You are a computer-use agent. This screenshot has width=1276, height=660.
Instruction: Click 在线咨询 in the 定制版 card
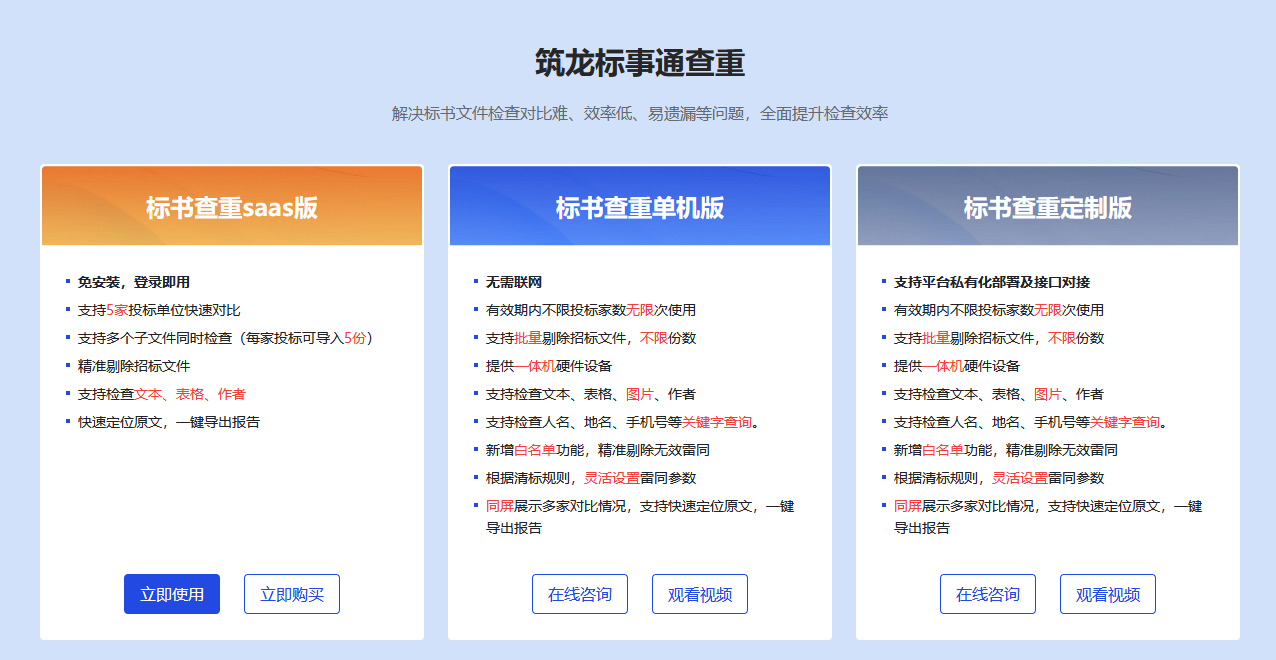[x=988, y=594]
